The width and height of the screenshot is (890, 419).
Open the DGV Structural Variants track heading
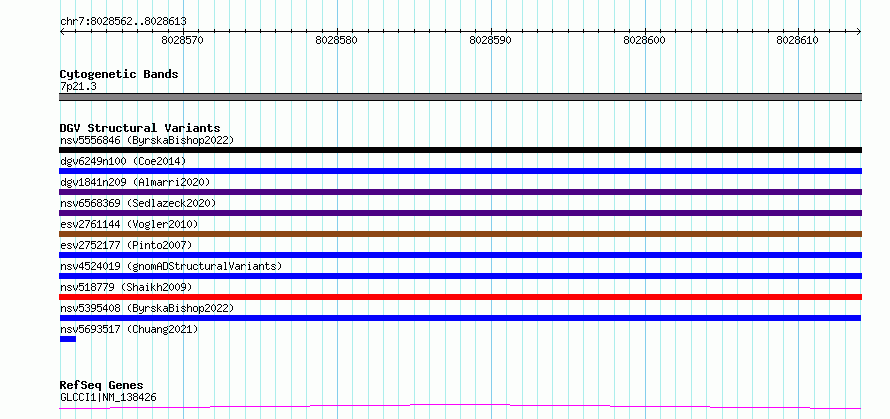click(140, 128)
